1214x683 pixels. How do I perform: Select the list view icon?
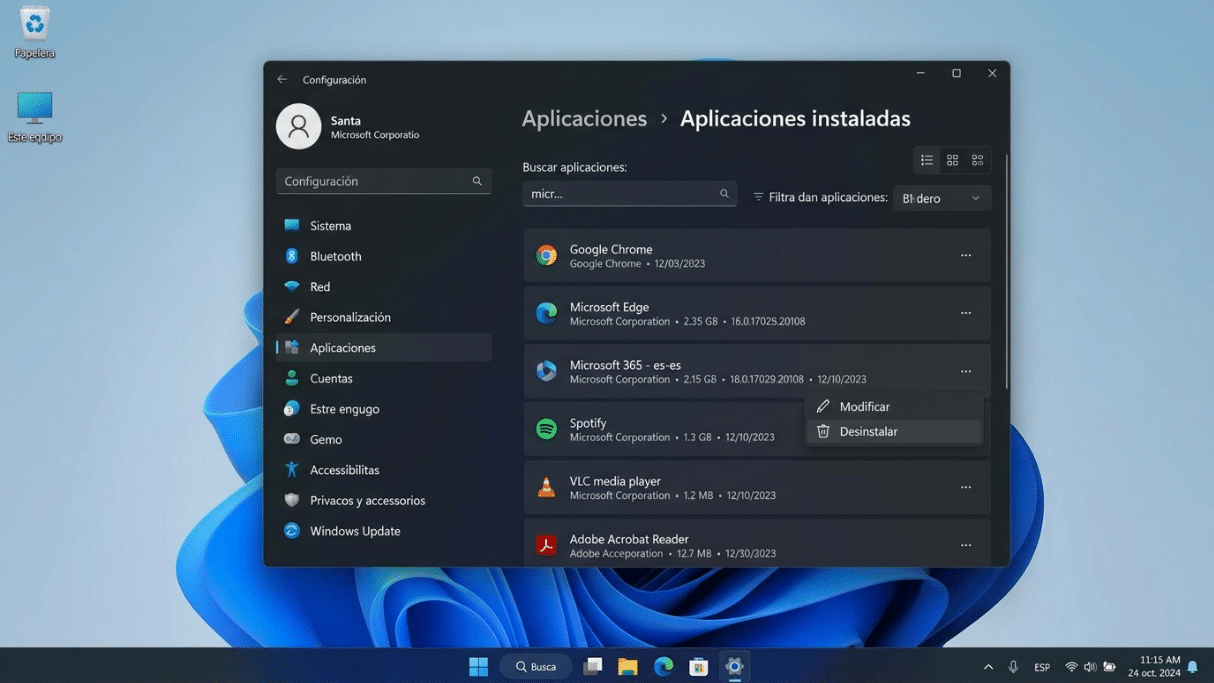[x=926, y=160]
